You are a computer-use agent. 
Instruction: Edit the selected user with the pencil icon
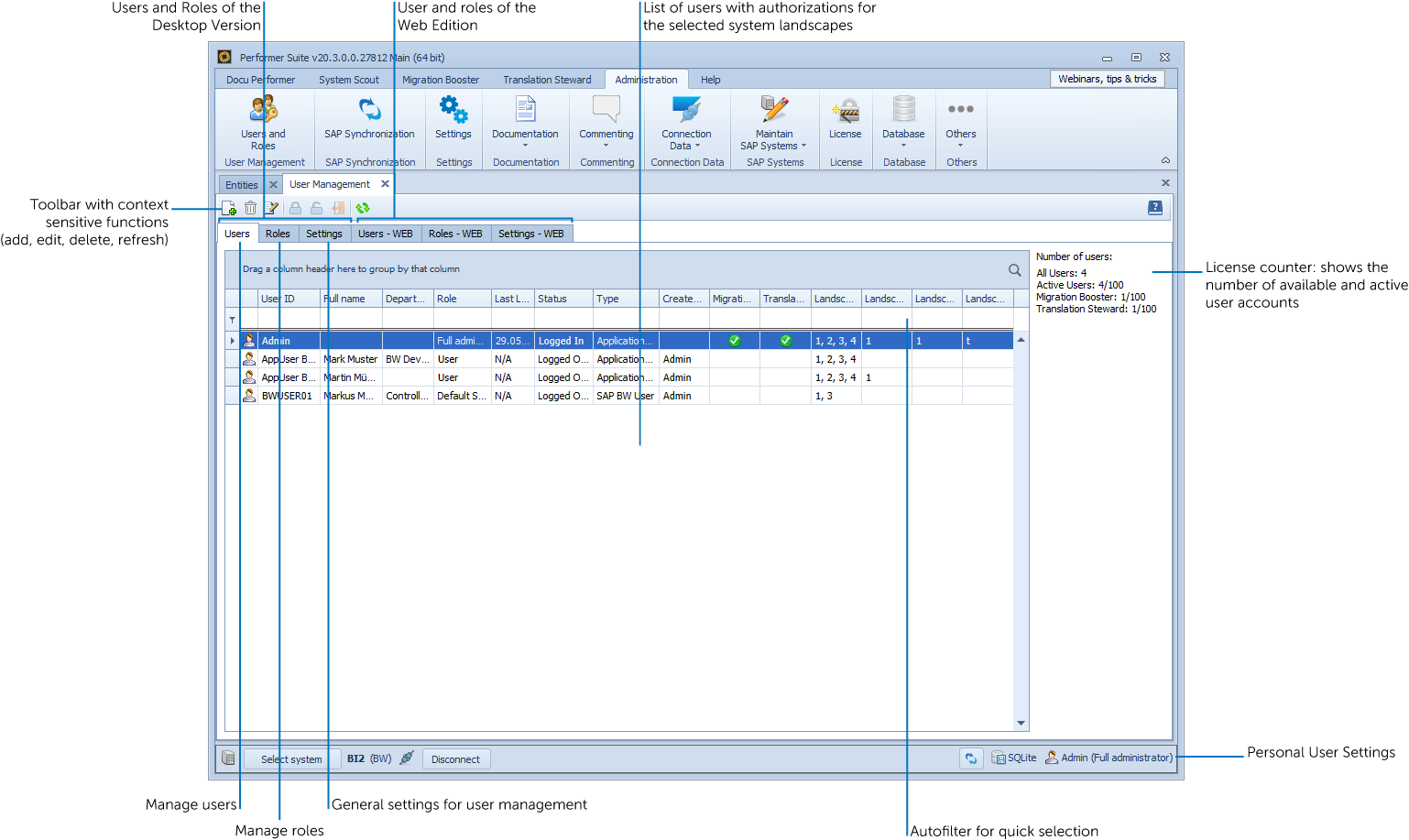click(272, 208)
